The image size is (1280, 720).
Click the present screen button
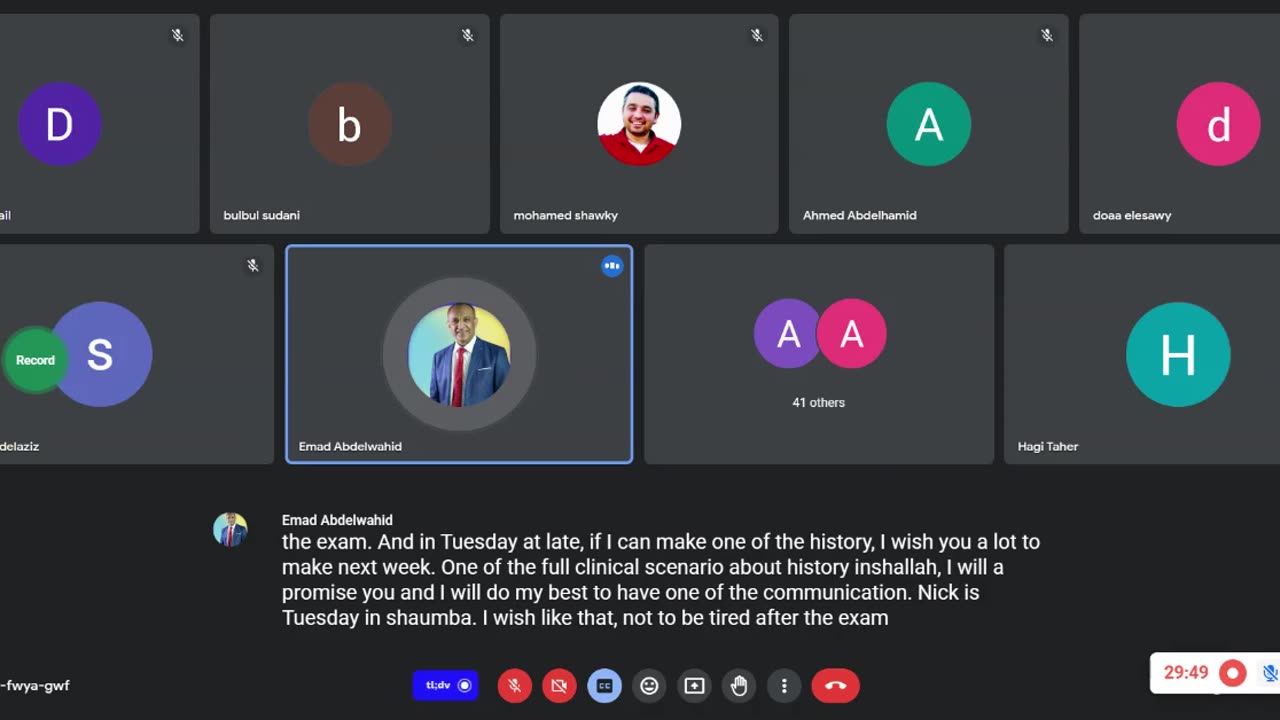click(x=694, y=685)
